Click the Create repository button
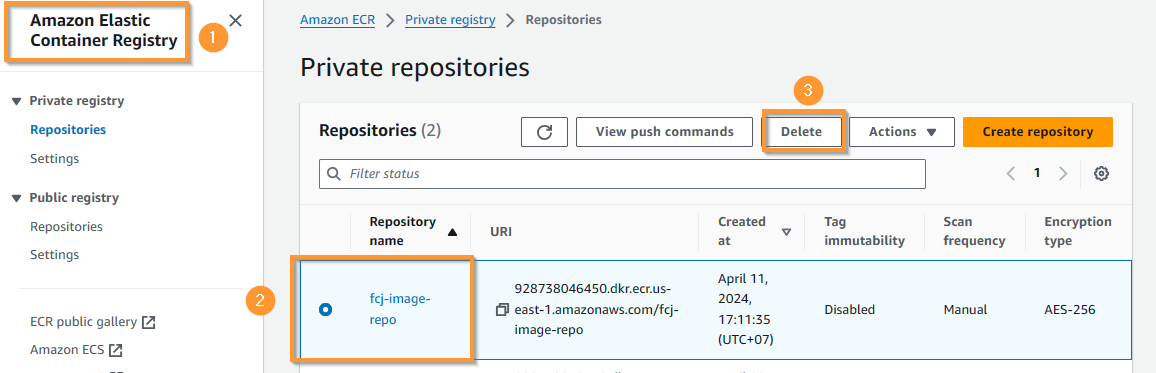 [1037, 132]
